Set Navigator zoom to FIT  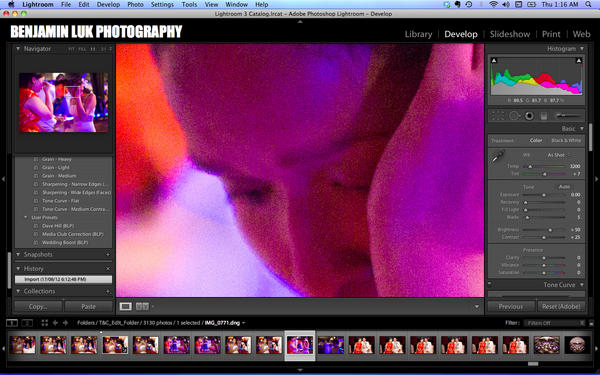click(x=71, y=49)
